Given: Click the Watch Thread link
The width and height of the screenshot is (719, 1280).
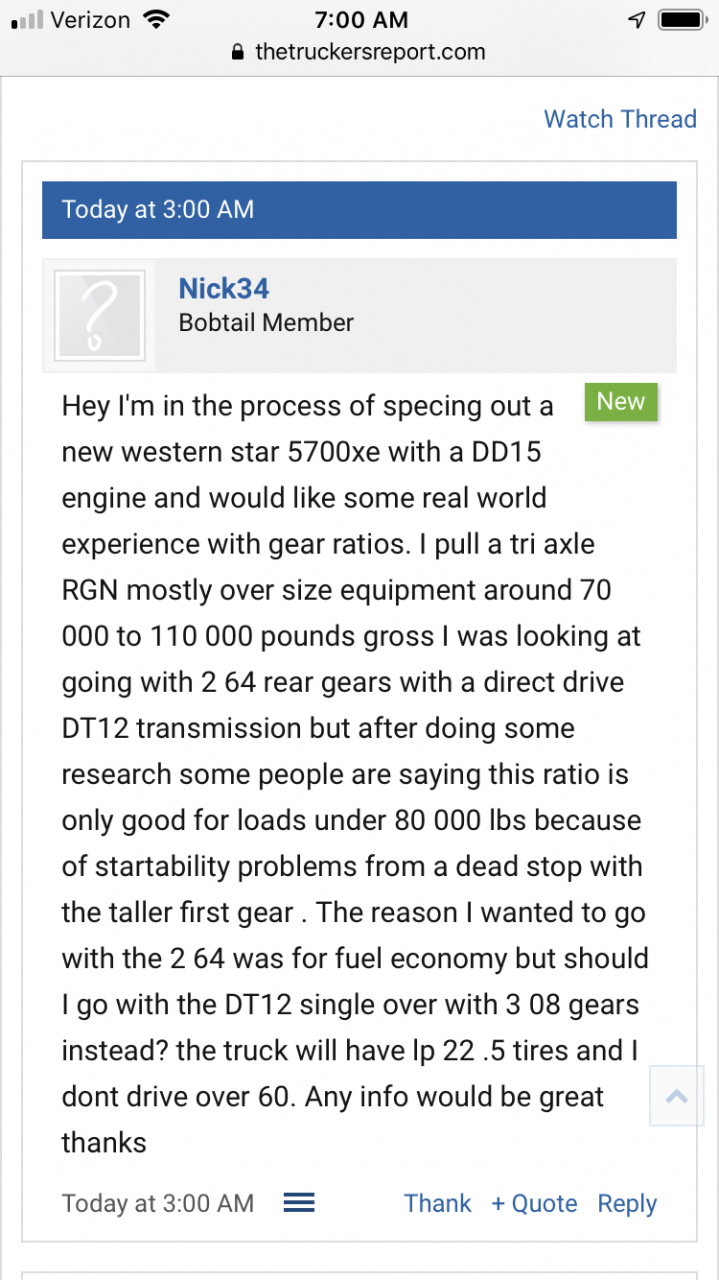Looking at the screenshot, I should [x=620, y=119].
